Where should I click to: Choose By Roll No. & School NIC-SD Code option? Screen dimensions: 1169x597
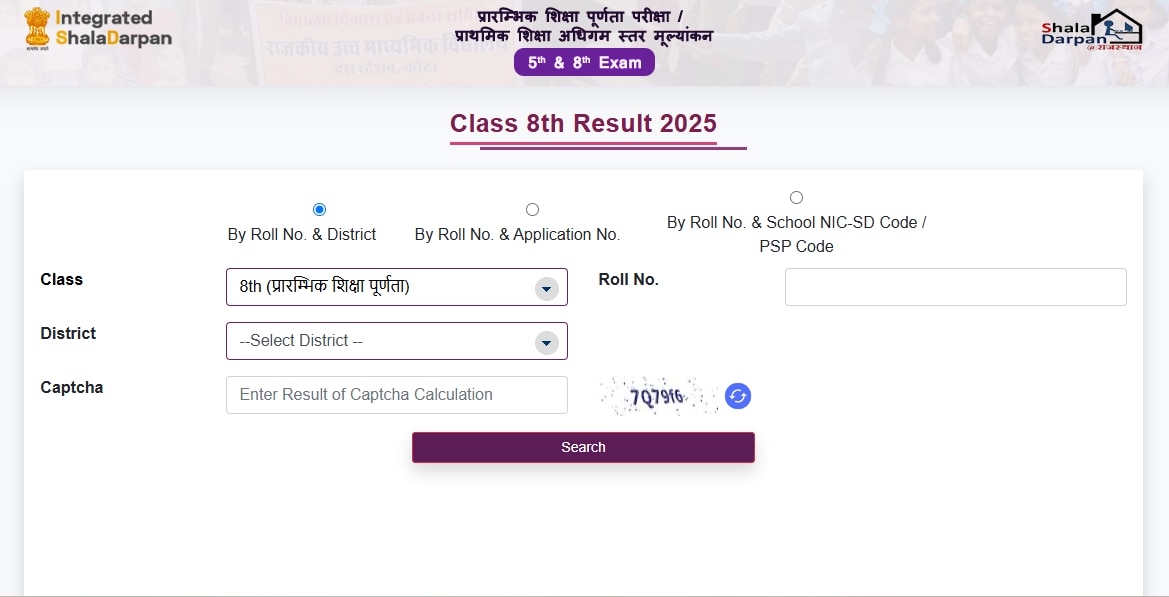click(796, 196)
